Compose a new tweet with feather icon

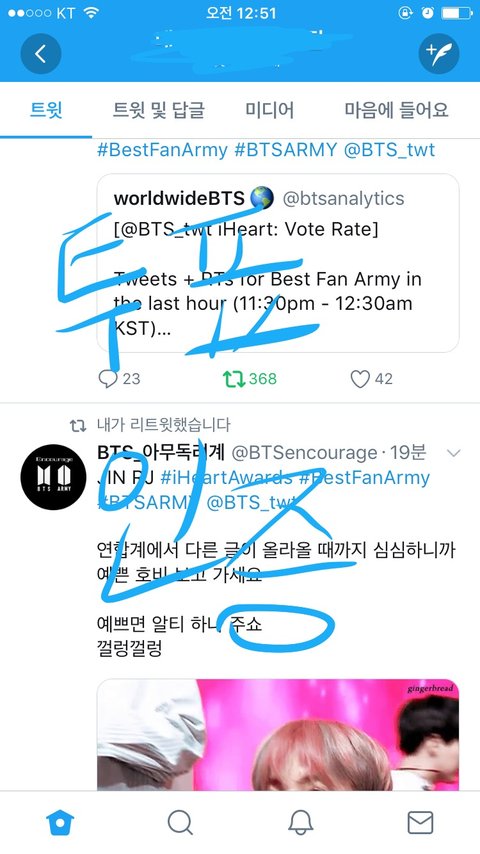(439, 53)
